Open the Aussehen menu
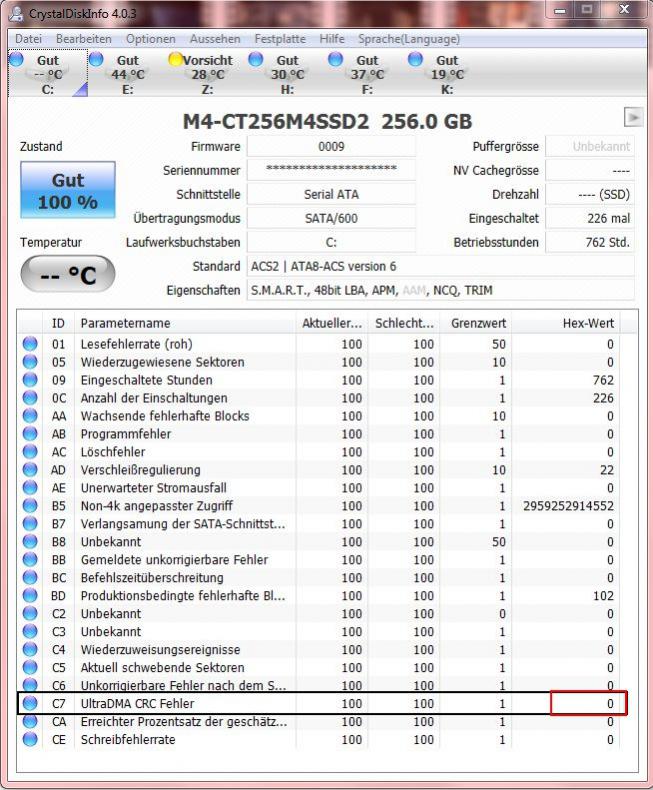 (215, 39)
